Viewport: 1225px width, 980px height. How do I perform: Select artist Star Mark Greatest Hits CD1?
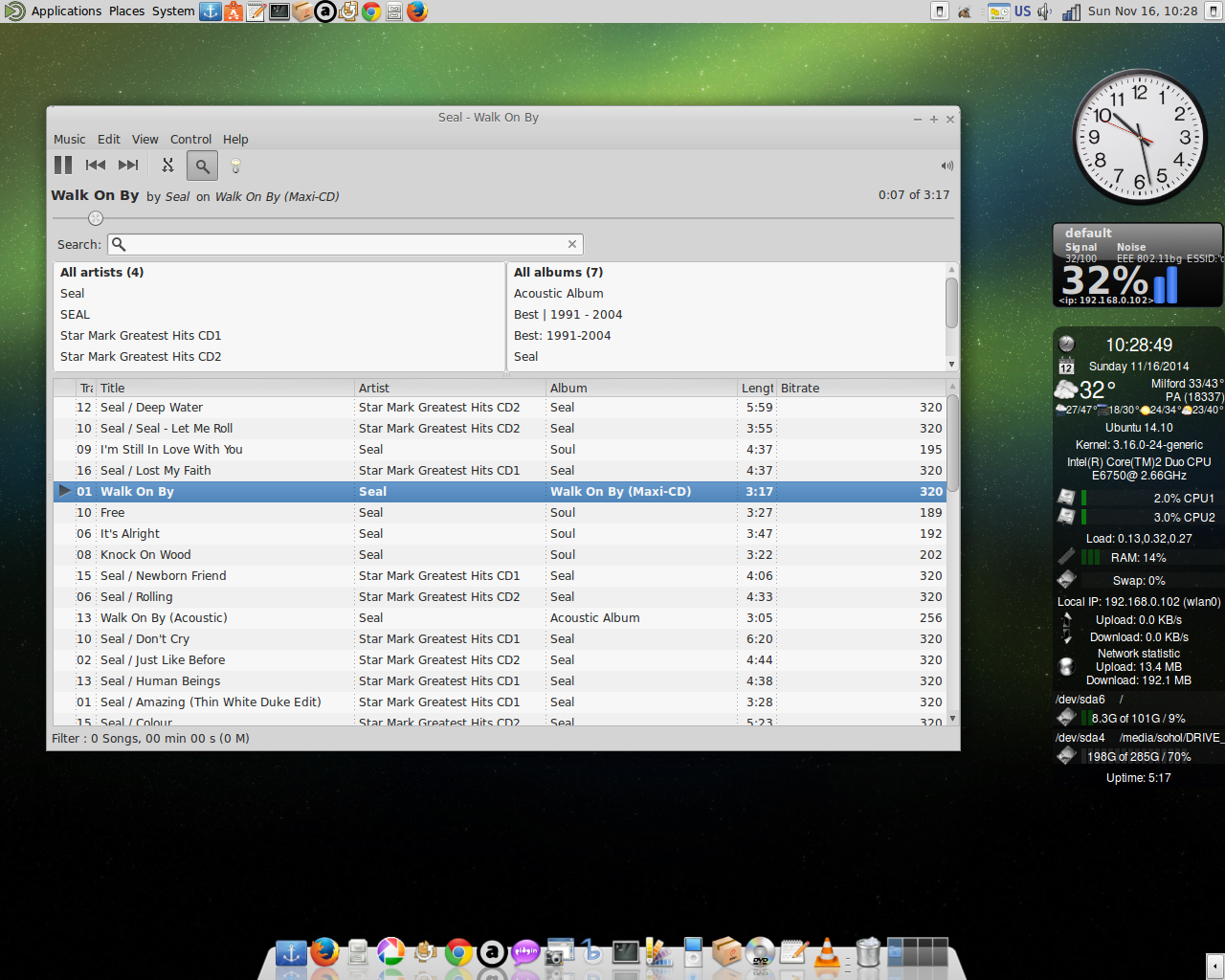pos(279,336)
